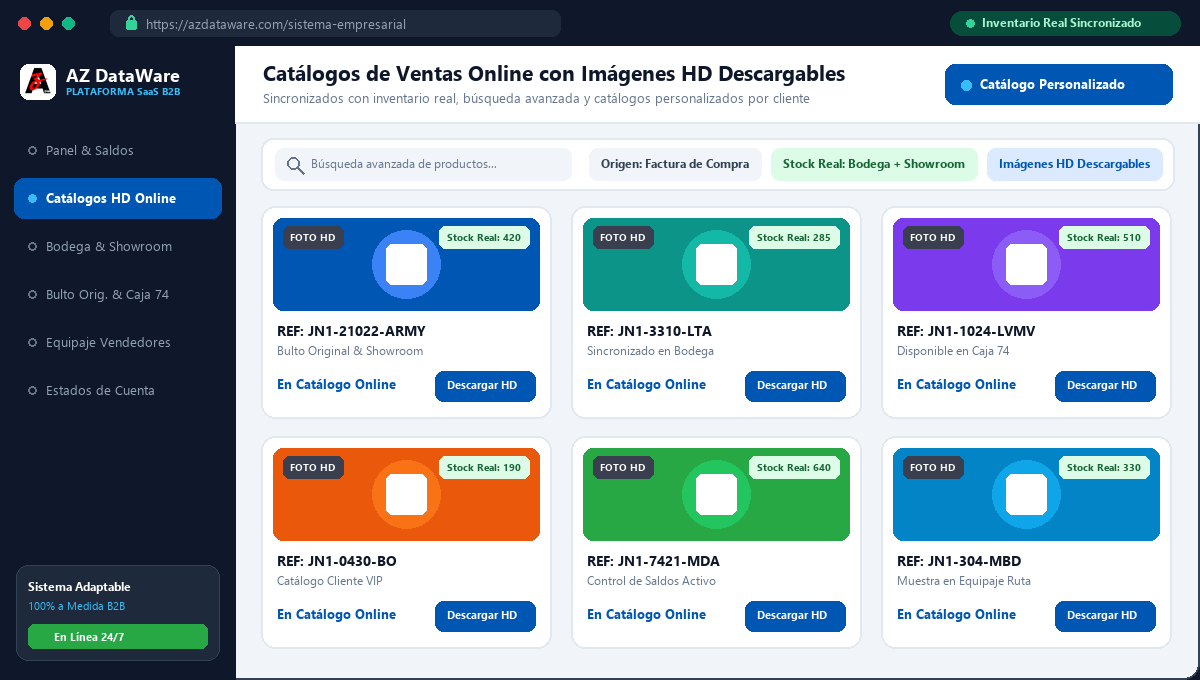Click the FOTO HD badge on the JN1-304-MBD card
The width and height of the screenshot is (1200, 680).
click(x=933, y=468)
